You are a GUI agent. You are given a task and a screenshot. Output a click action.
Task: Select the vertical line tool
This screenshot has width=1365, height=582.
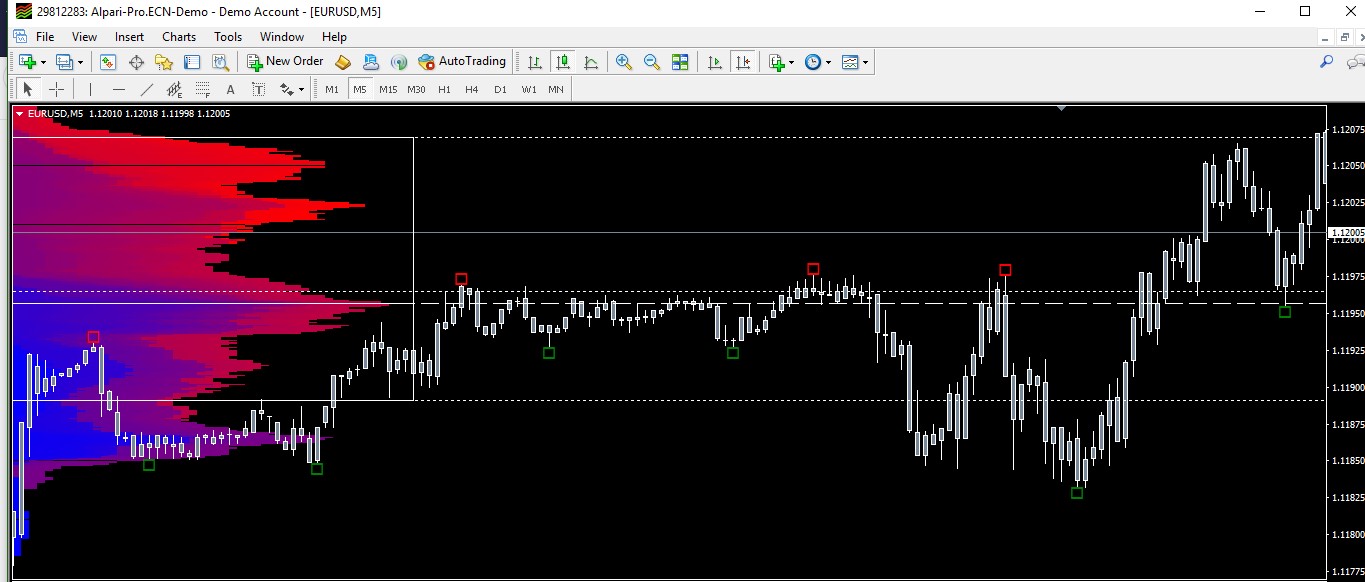pyautogui.click(x=90, y=89)
